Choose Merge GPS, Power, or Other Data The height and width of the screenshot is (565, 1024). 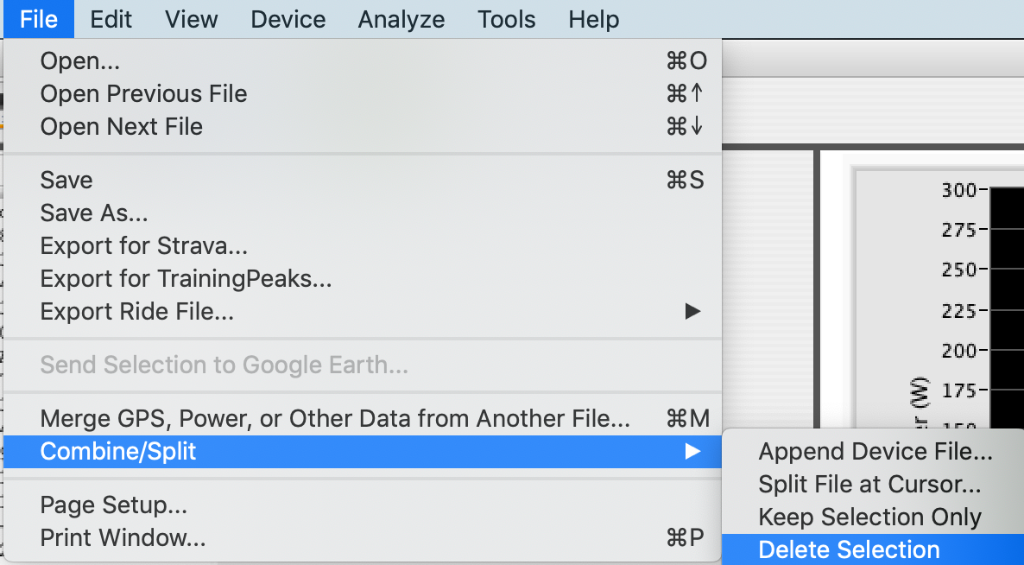[x=362, y=418]
